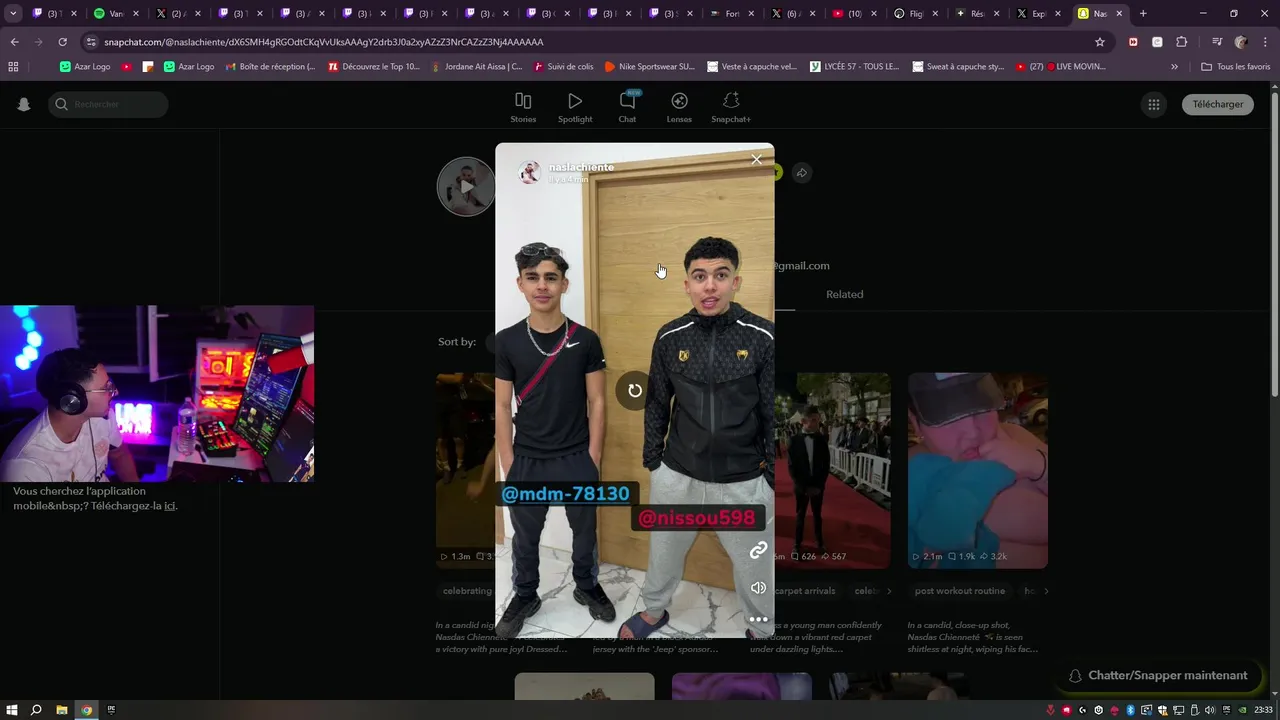
Task: Expand hidden bookmarks chevron
Action: pyautogui.click(x=1174, y=67)
